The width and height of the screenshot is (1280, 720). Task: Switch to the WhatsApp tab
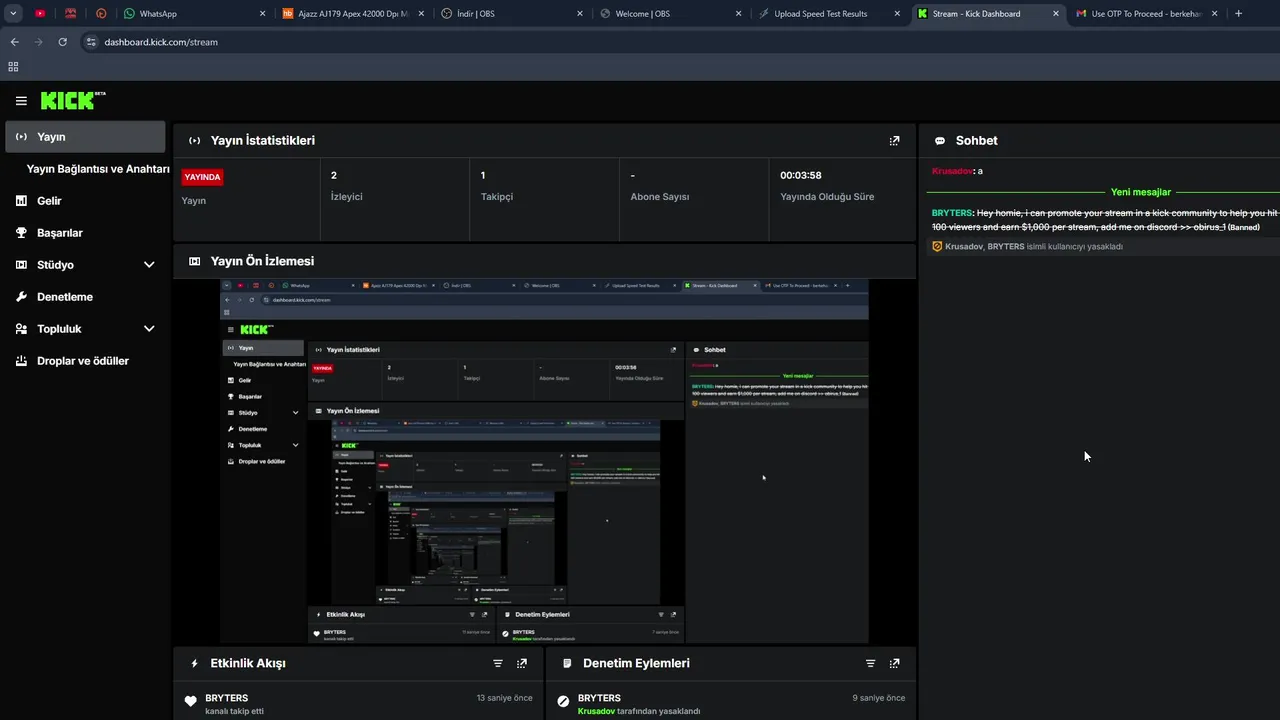(195, 14)
